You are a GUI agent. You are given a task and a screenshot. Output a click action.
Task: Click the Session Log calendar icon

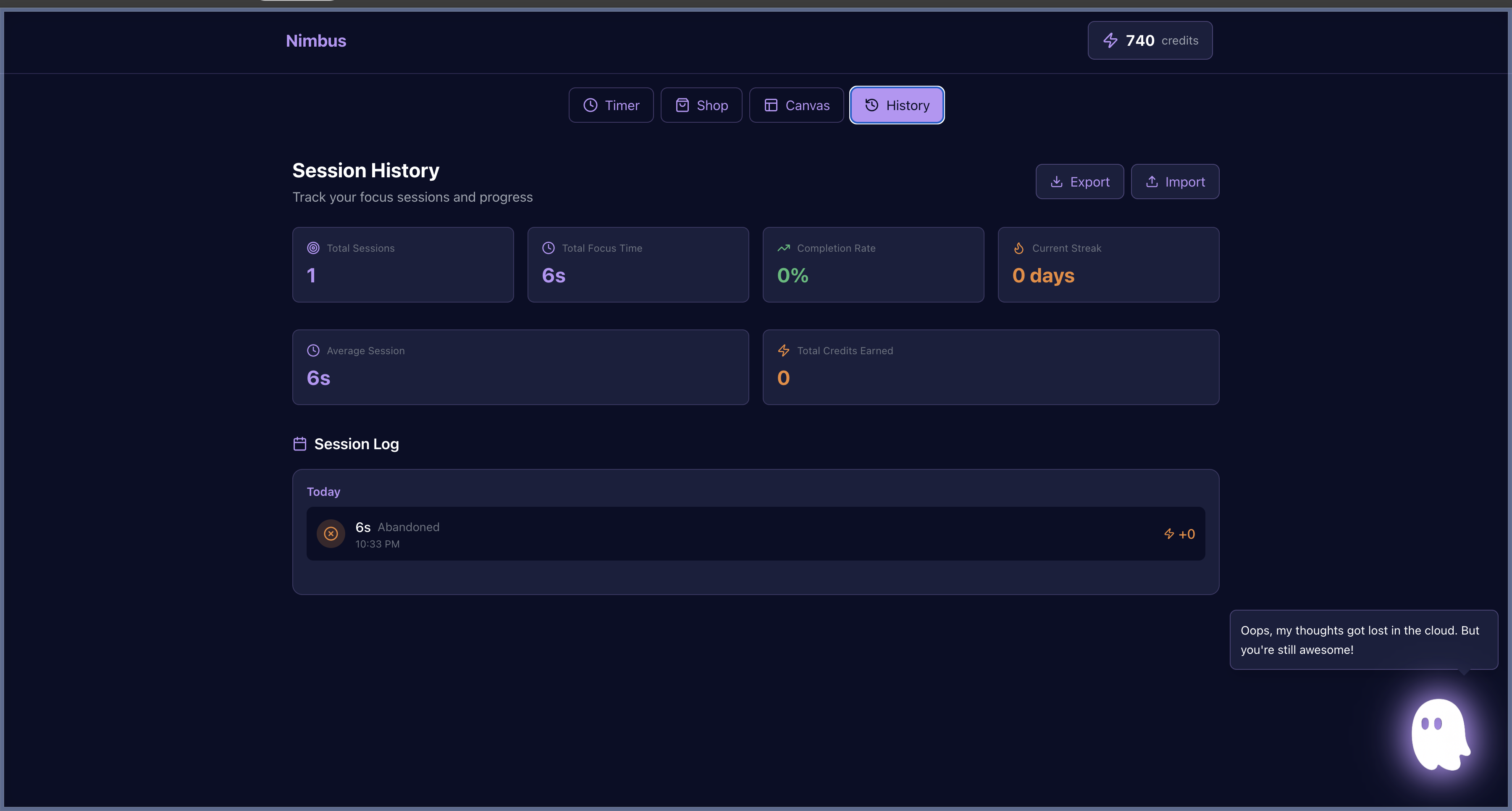(299, 444)
